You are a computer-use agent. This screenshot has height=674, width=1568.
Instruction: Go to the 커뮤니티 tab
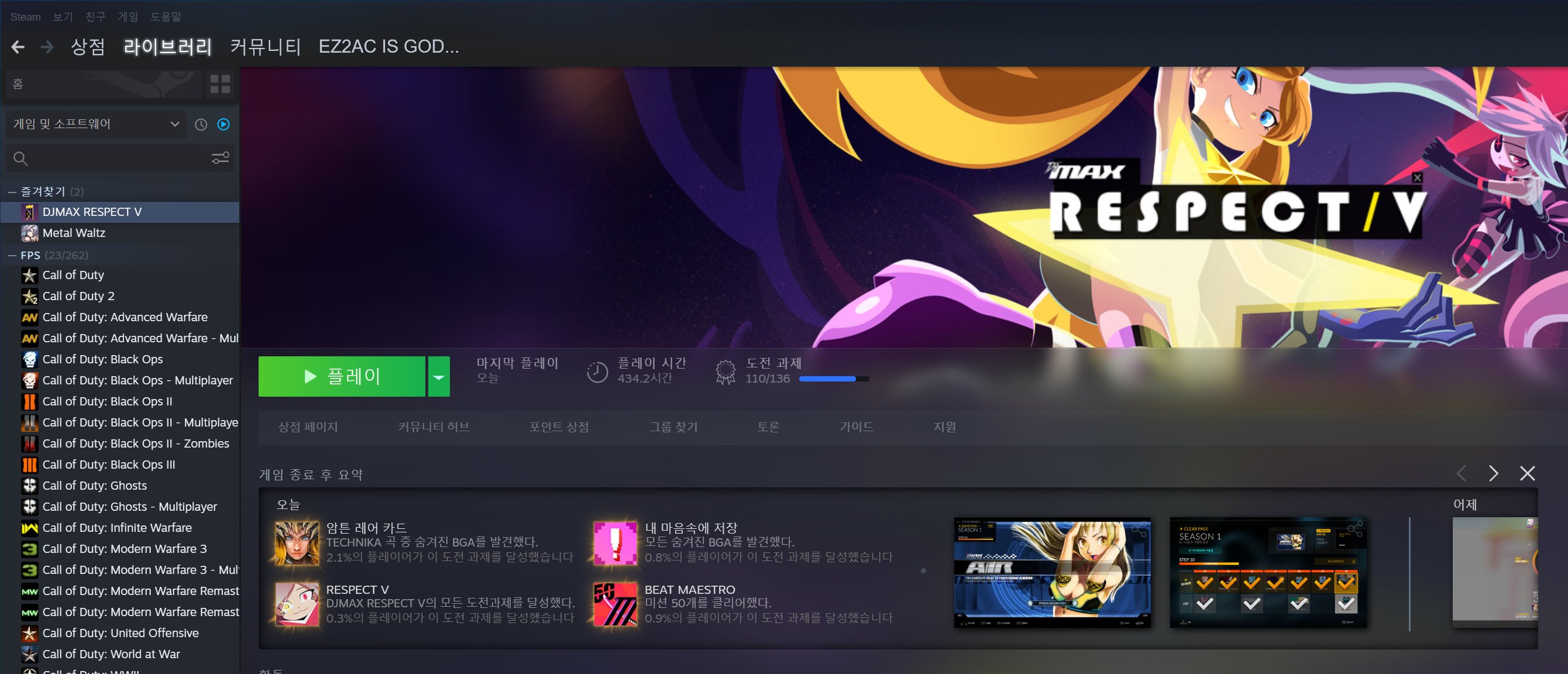click(266, 47)
